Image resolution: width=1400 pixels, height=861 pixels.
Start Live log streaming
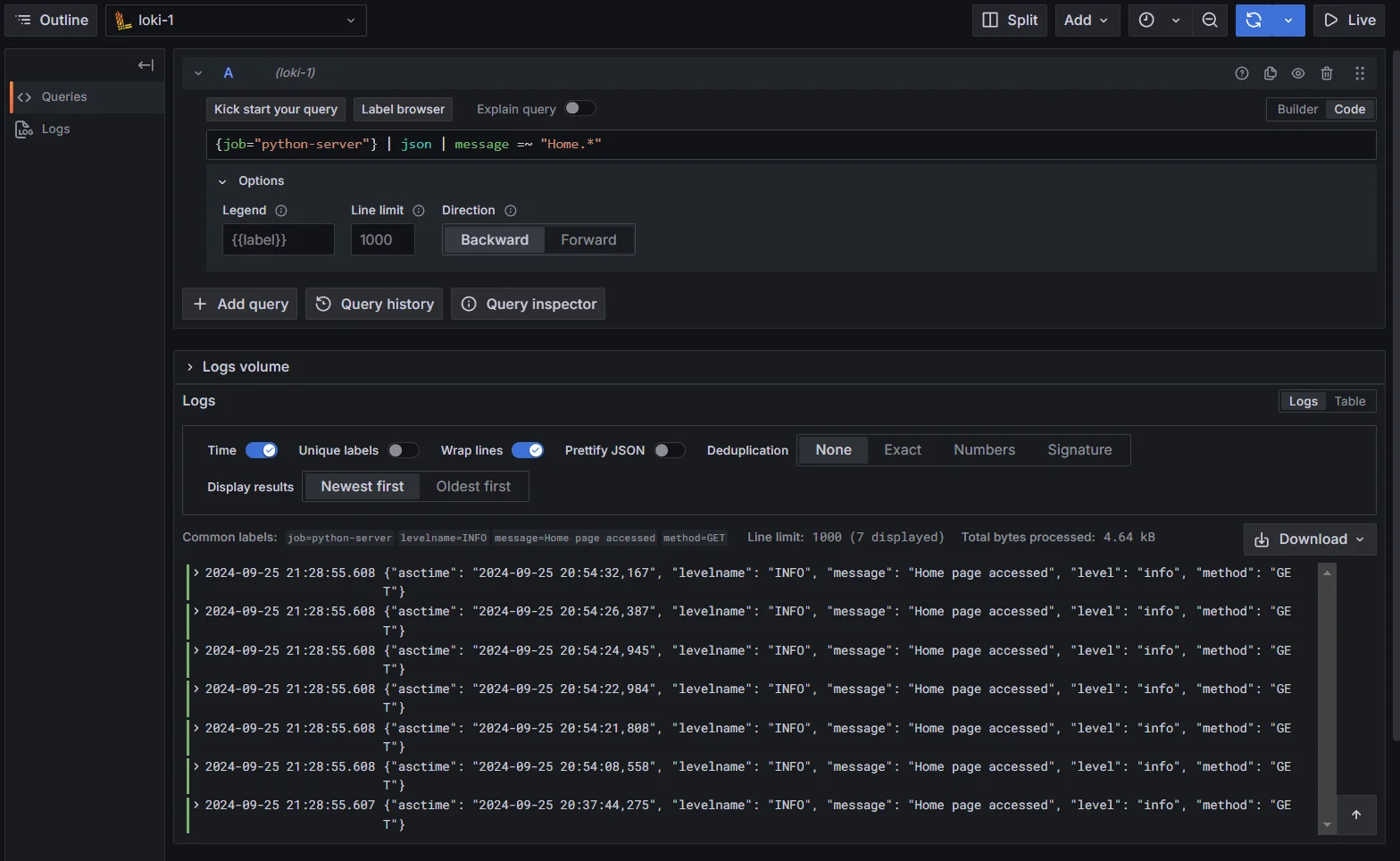[x=1349, y=20]
